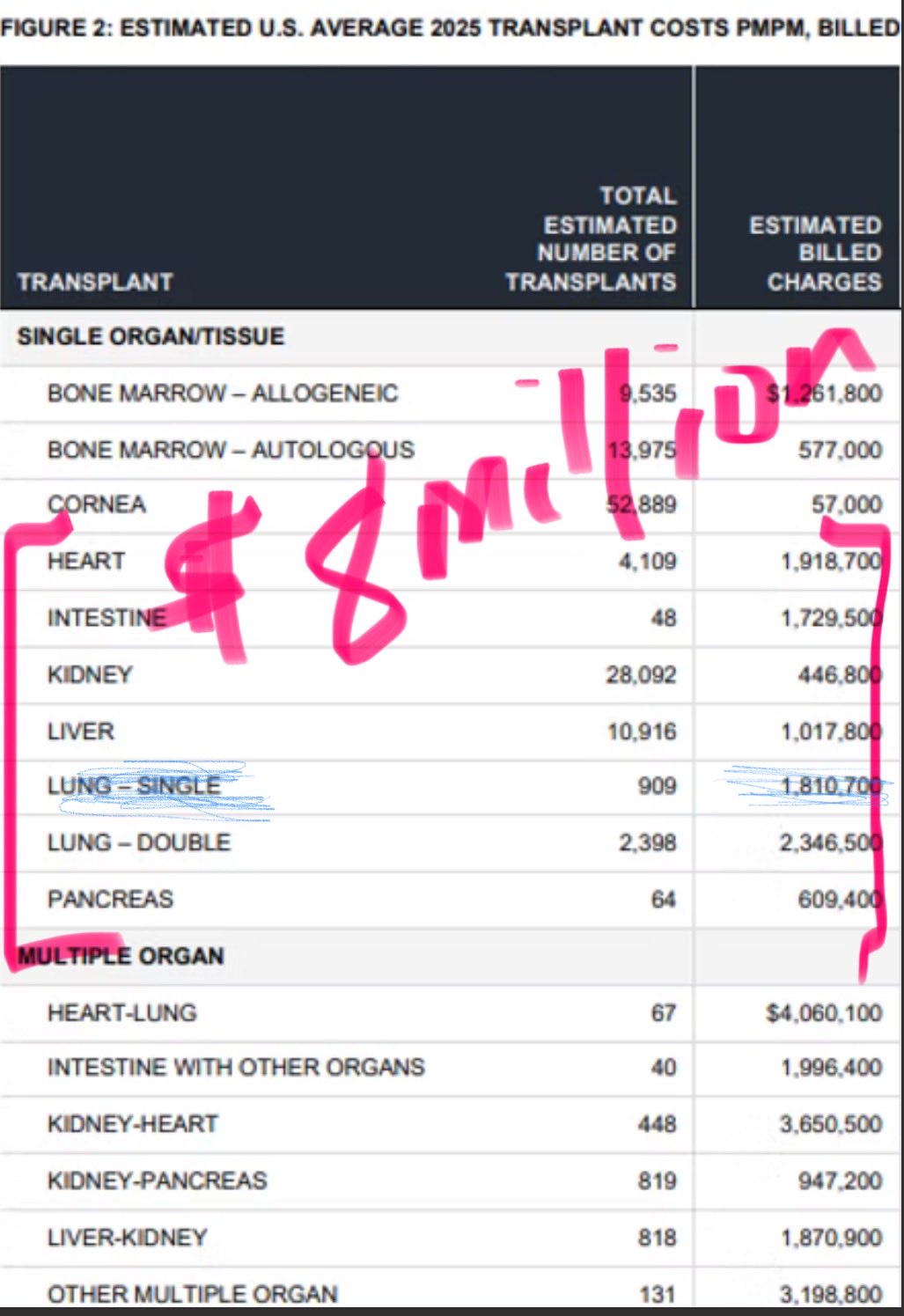This screenshot has width=904, height=1316.
Task: Select the Lung – Double charges 2,346,500
Action: 830,842
